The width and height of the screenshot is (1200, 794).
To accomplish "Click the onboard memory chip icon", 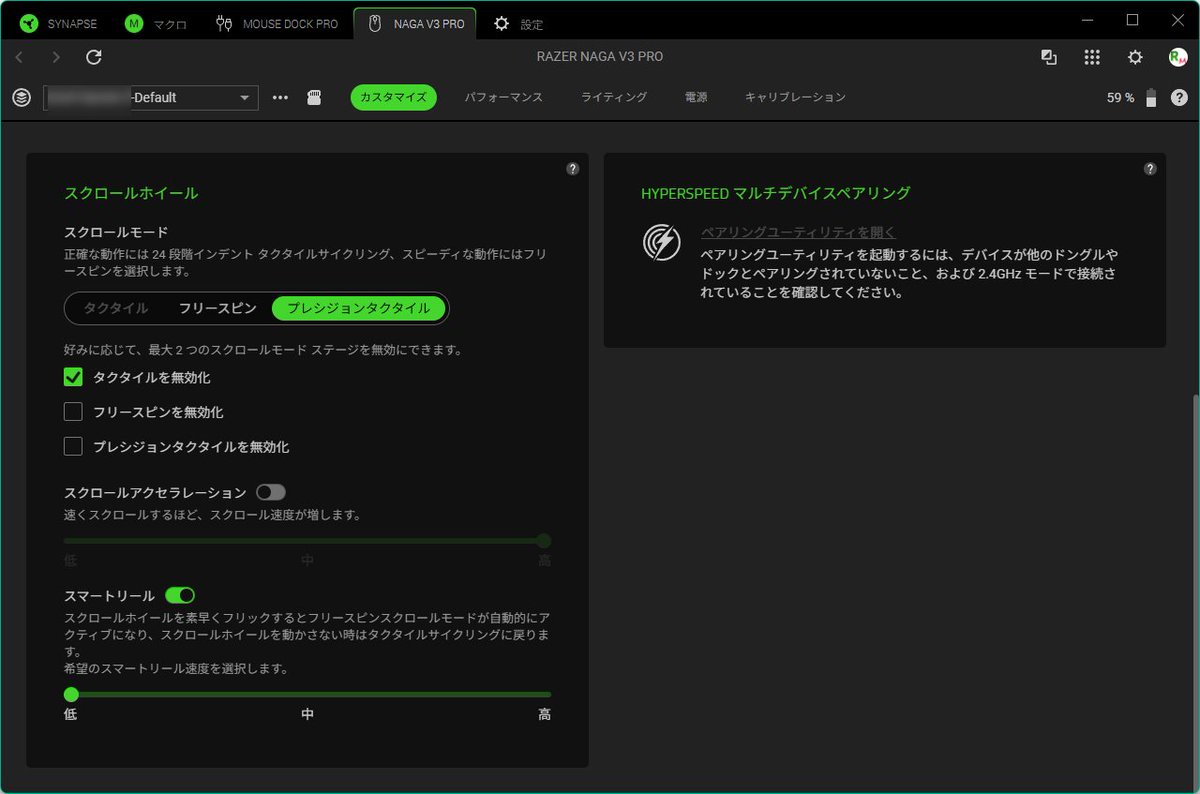I will 313,98.
